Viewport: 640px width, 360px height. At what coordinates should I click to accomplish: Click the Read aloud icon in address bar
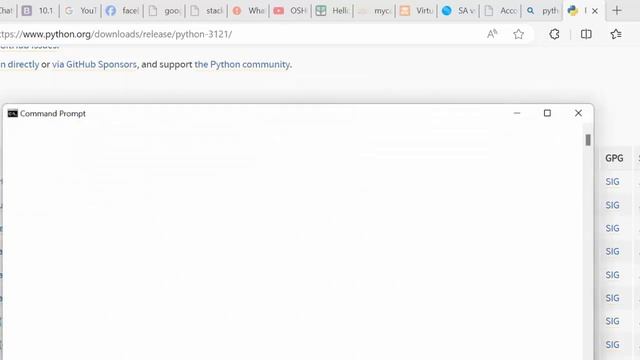492,34
